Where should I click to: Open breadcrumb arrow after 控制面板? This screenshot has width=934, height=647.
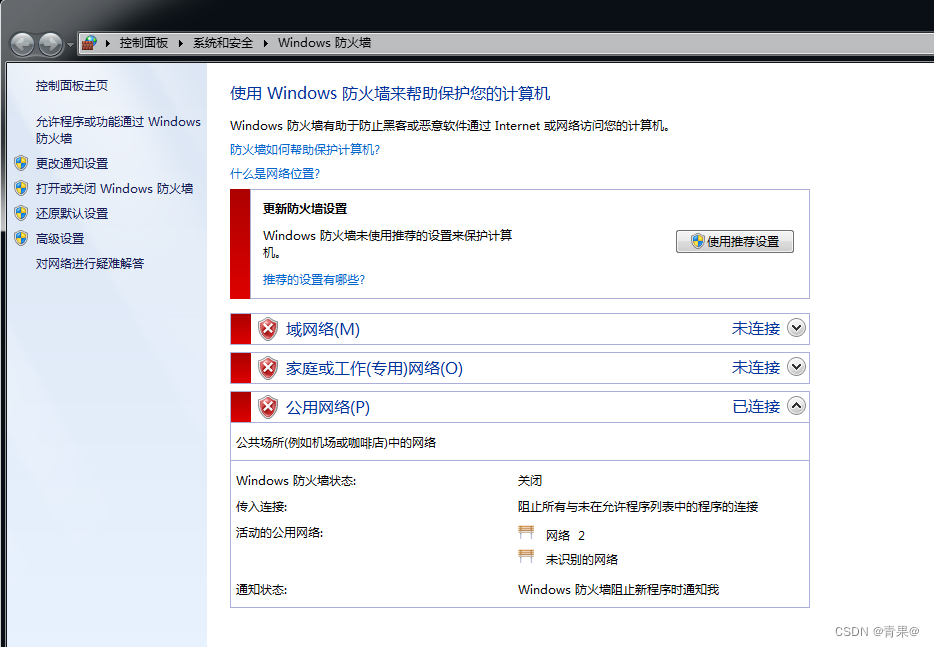[180, 43]
